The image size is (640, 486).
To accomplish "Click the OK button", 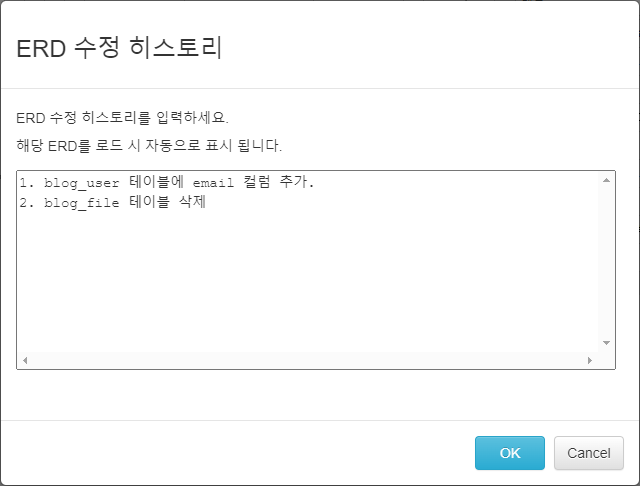I will click(509, 453).
